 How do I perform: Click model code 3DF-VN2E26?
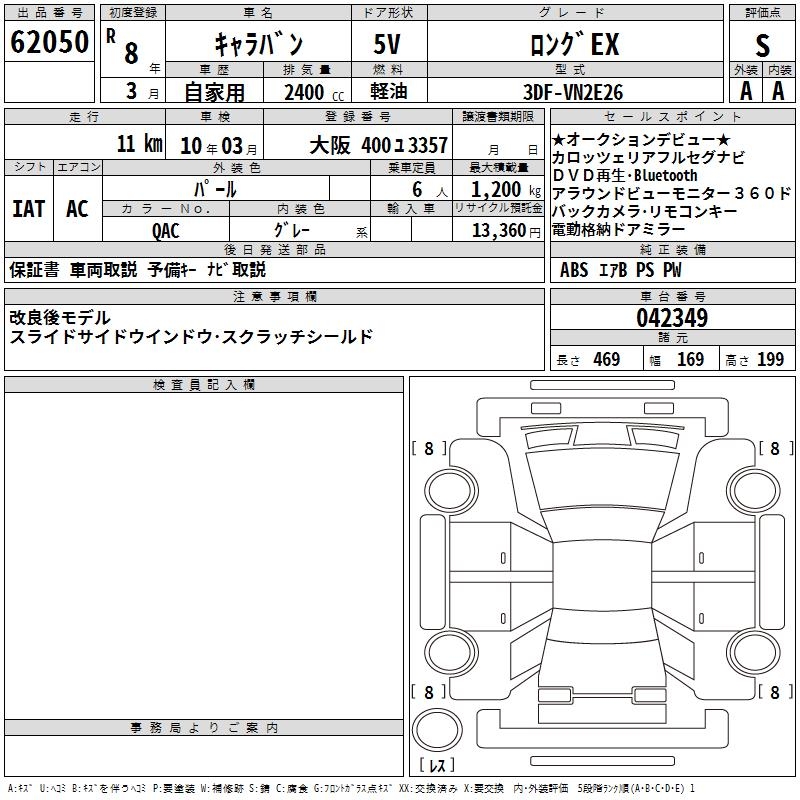click(x=573, y=92)
